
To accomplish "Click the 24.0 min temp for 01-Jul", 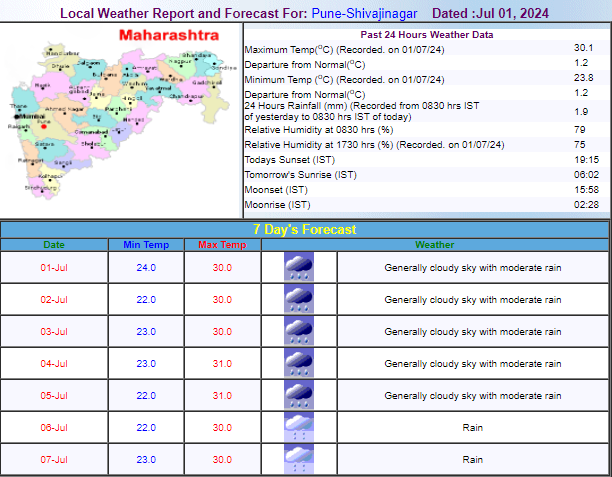I will (146, 267).
